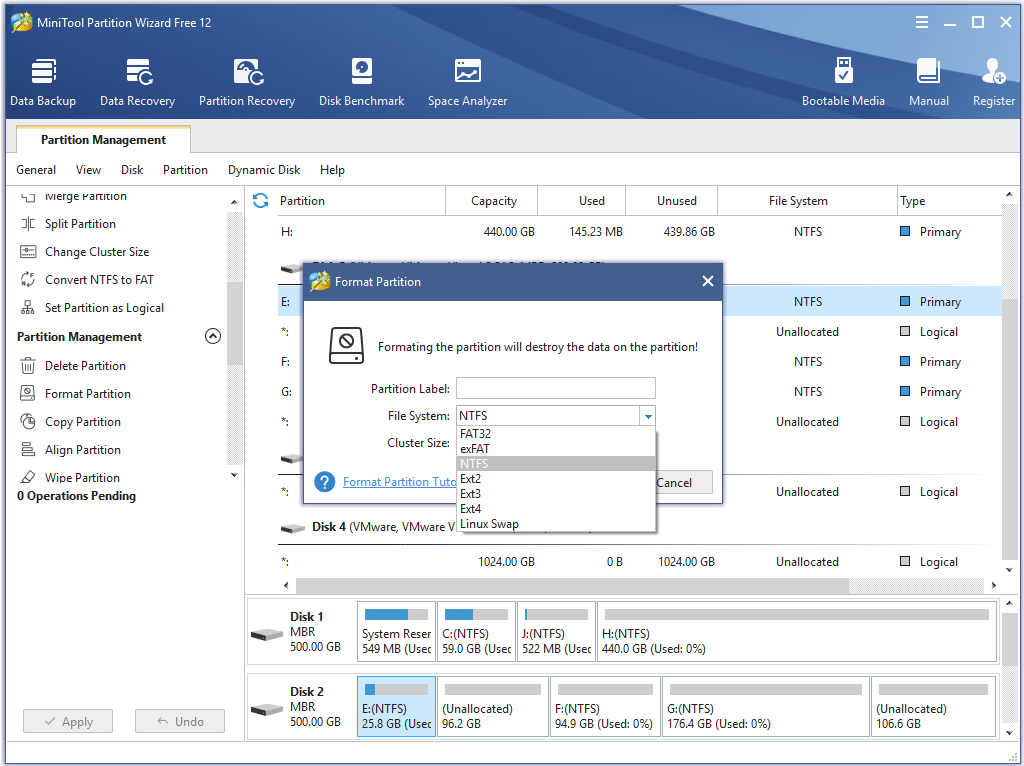
Task: Open the Disk menu
Action: pos(131,169)
